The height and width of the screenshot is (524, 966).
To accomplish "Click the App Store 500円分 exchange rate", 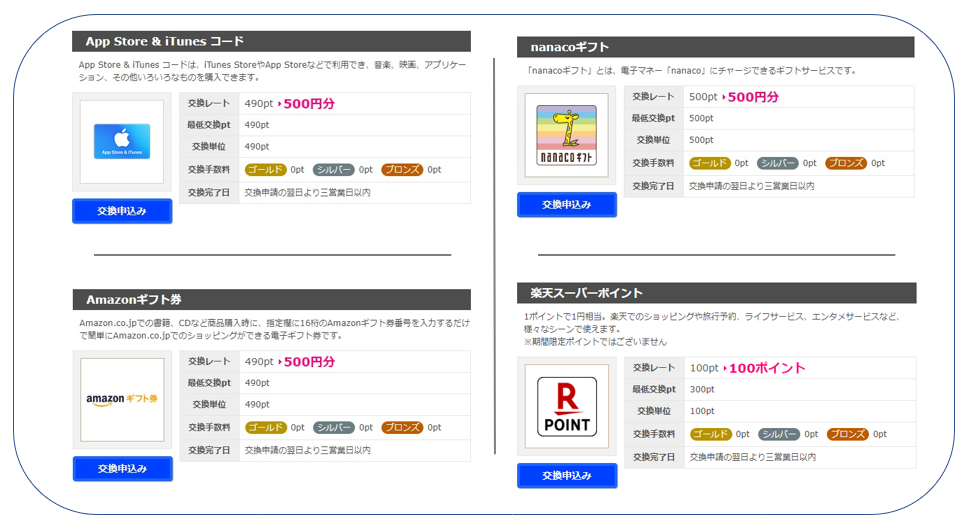I will [309, 103].
